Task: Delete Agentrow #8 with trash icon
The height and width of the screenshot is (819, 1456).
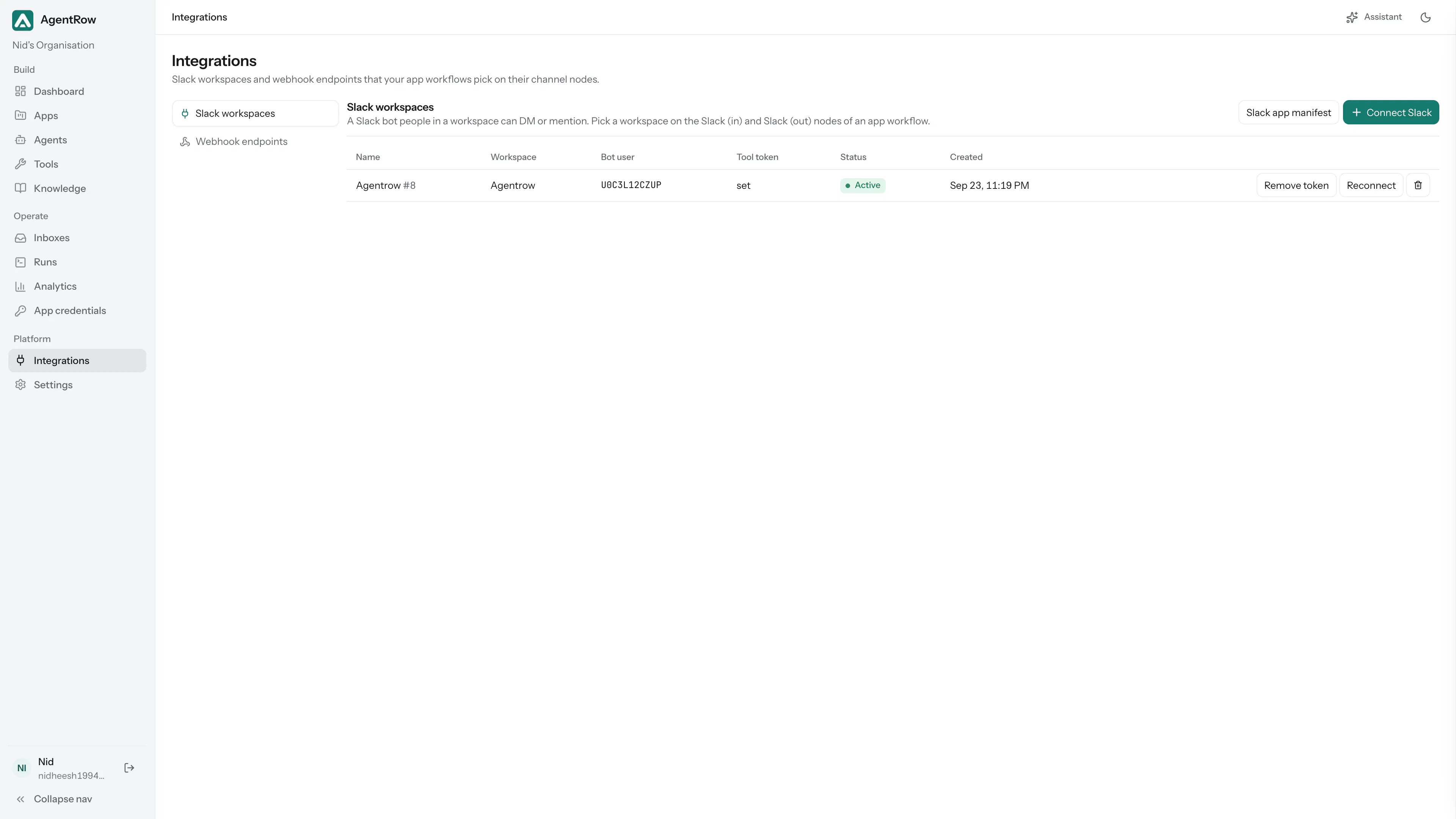Action: pyautogui.click(x=1418, y=185)
